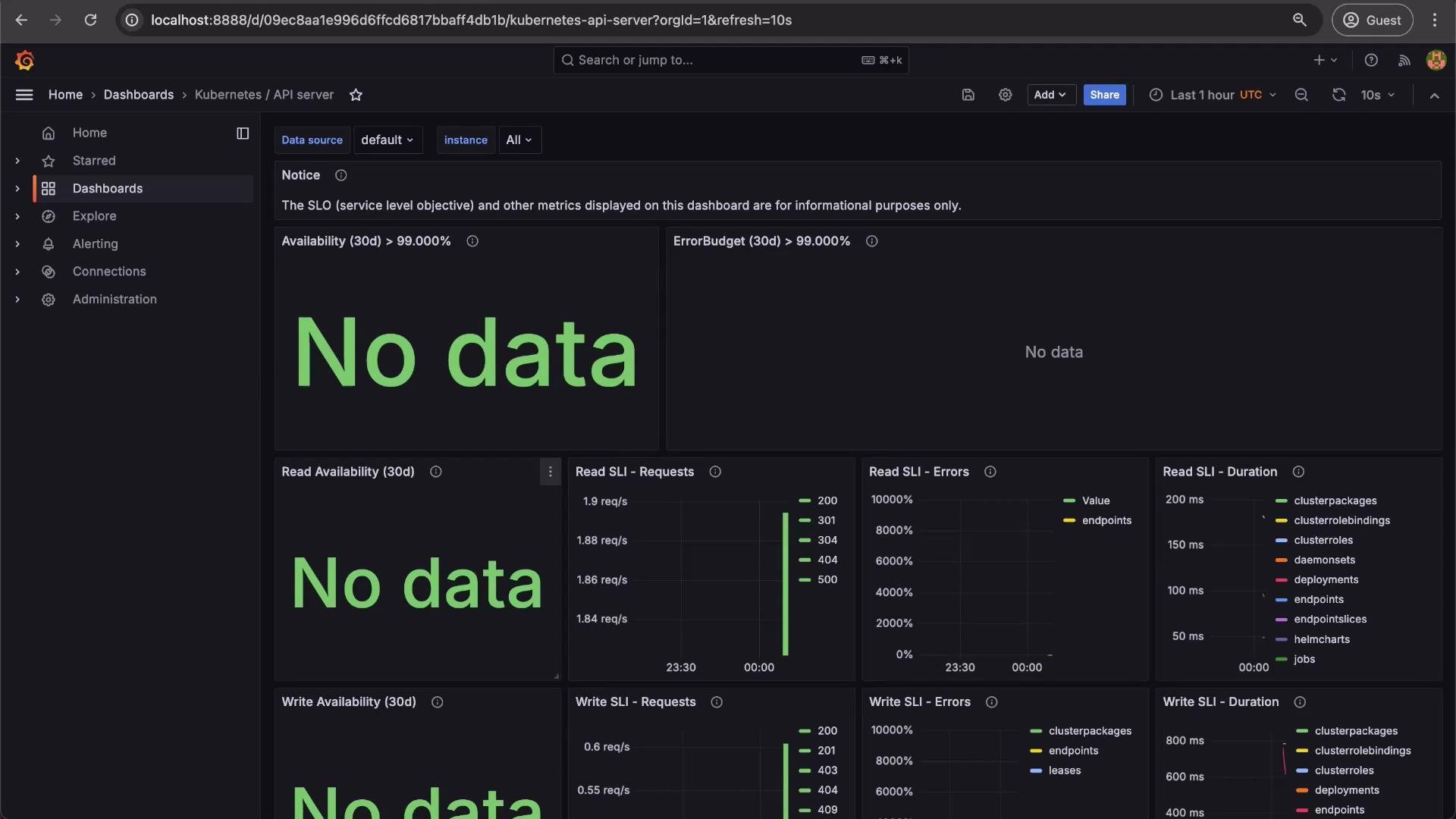Show info for the Notice panel
Image resolution: width=1456 pixels, height=819 pixels.
coord(340,175)
